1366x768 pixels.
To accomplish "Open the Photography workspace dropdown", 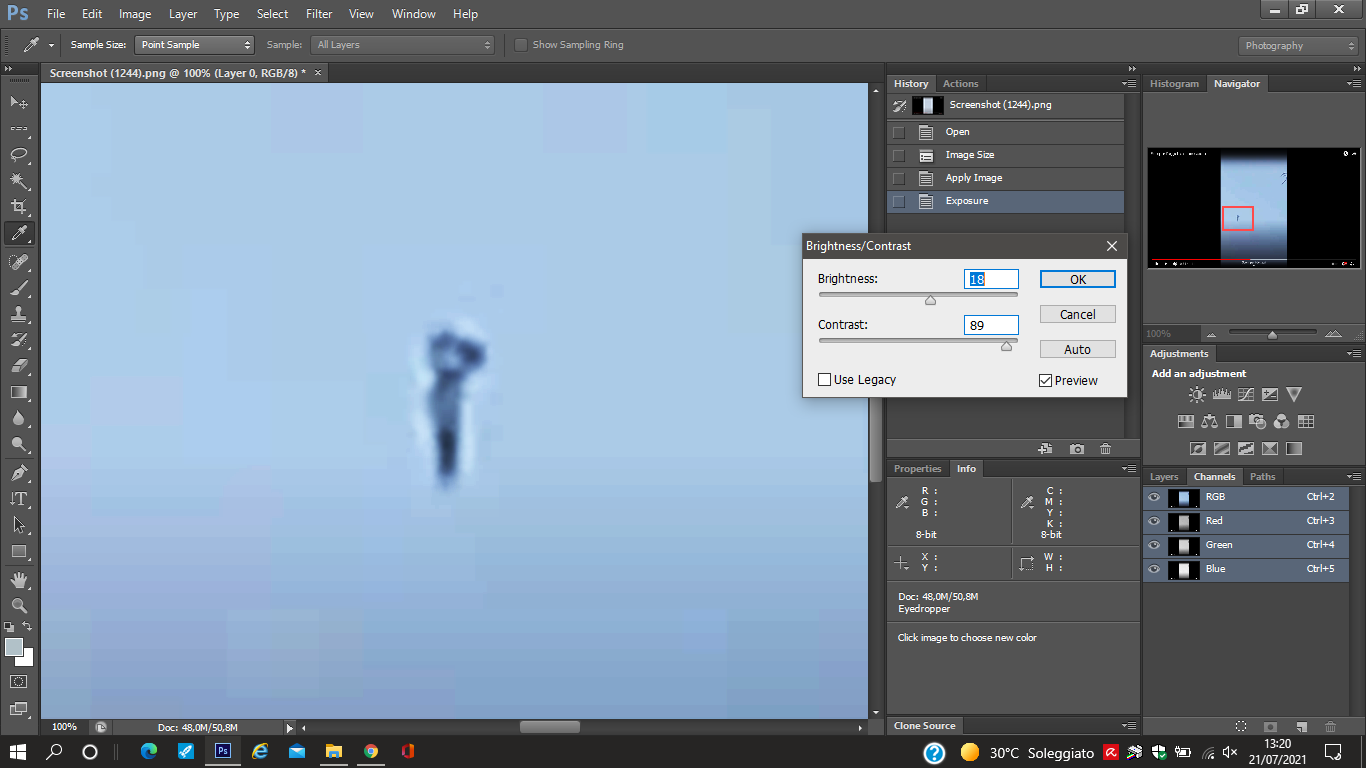I will [x=1299, y=46].
